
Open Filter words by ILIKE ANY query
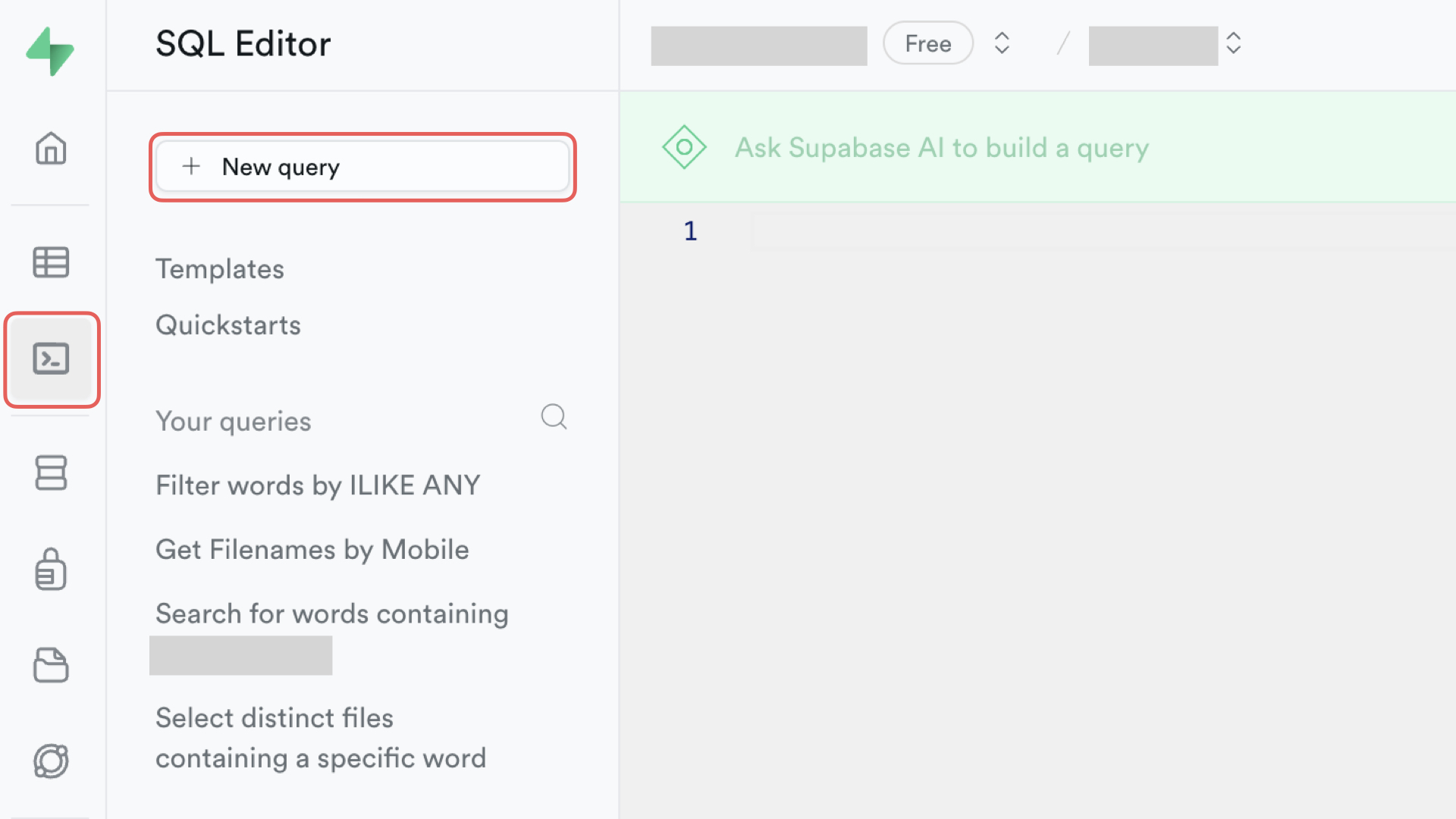click(318, 485)
